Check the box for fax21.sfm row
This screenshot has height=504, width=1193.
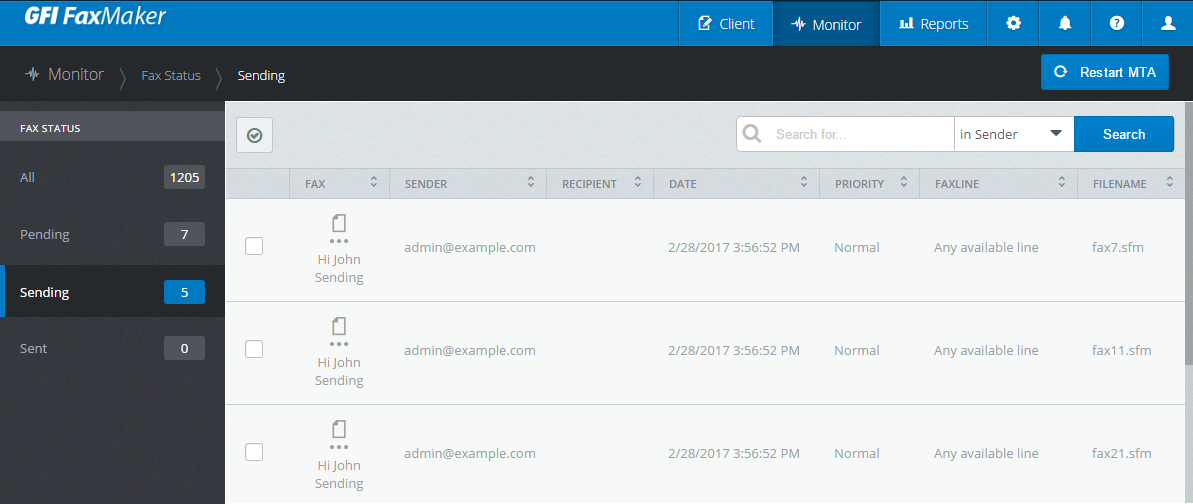[x=254, y=451]
